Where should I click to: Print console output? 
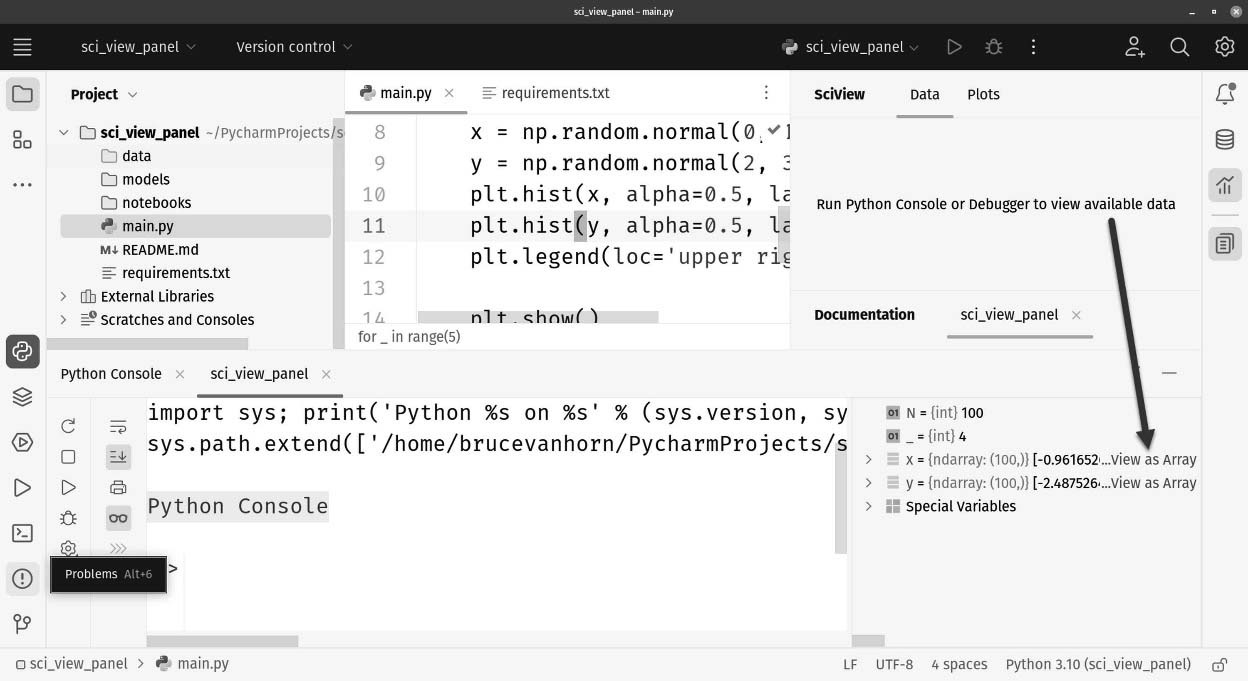click(118, 488)
